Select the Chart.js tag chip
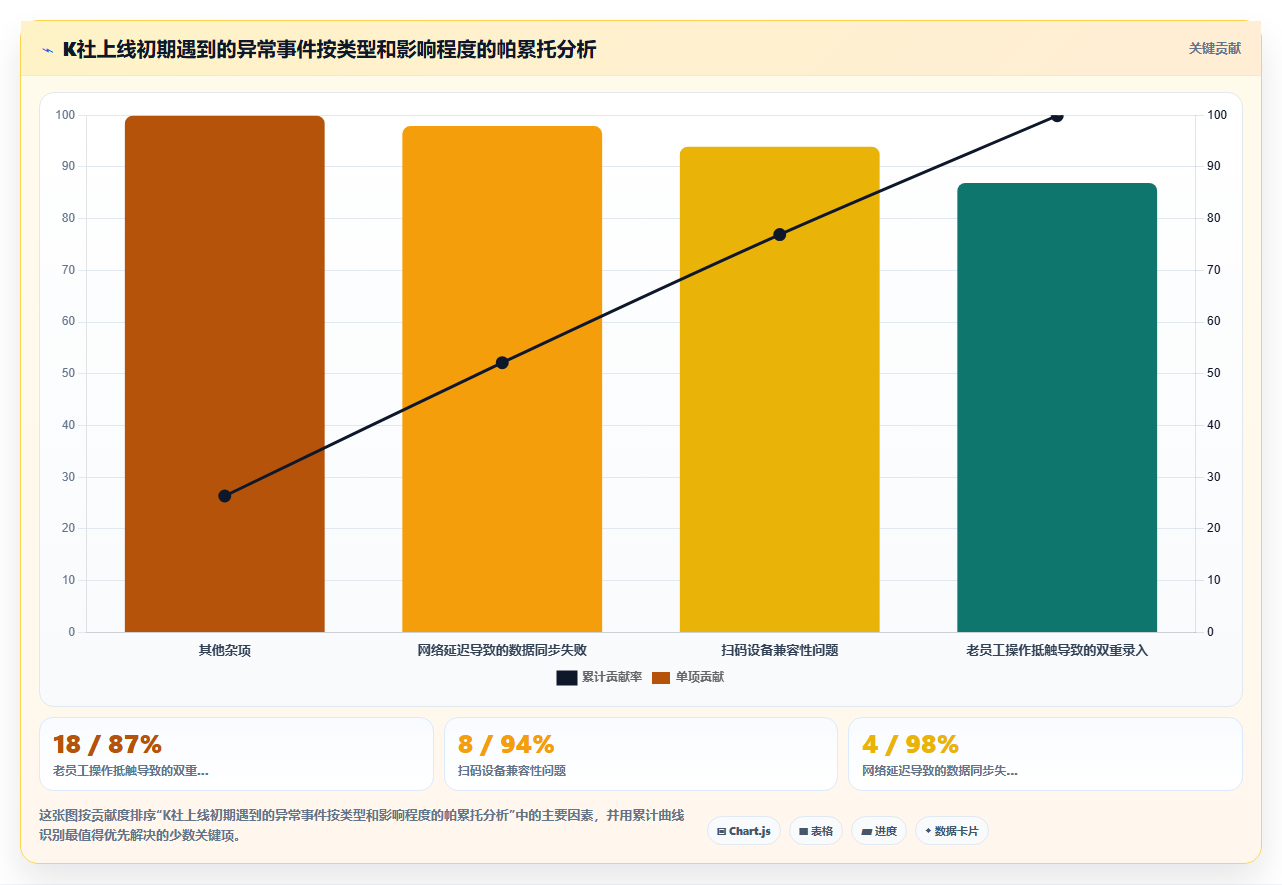Viewport: 1282px width, 885px height. 744,831
